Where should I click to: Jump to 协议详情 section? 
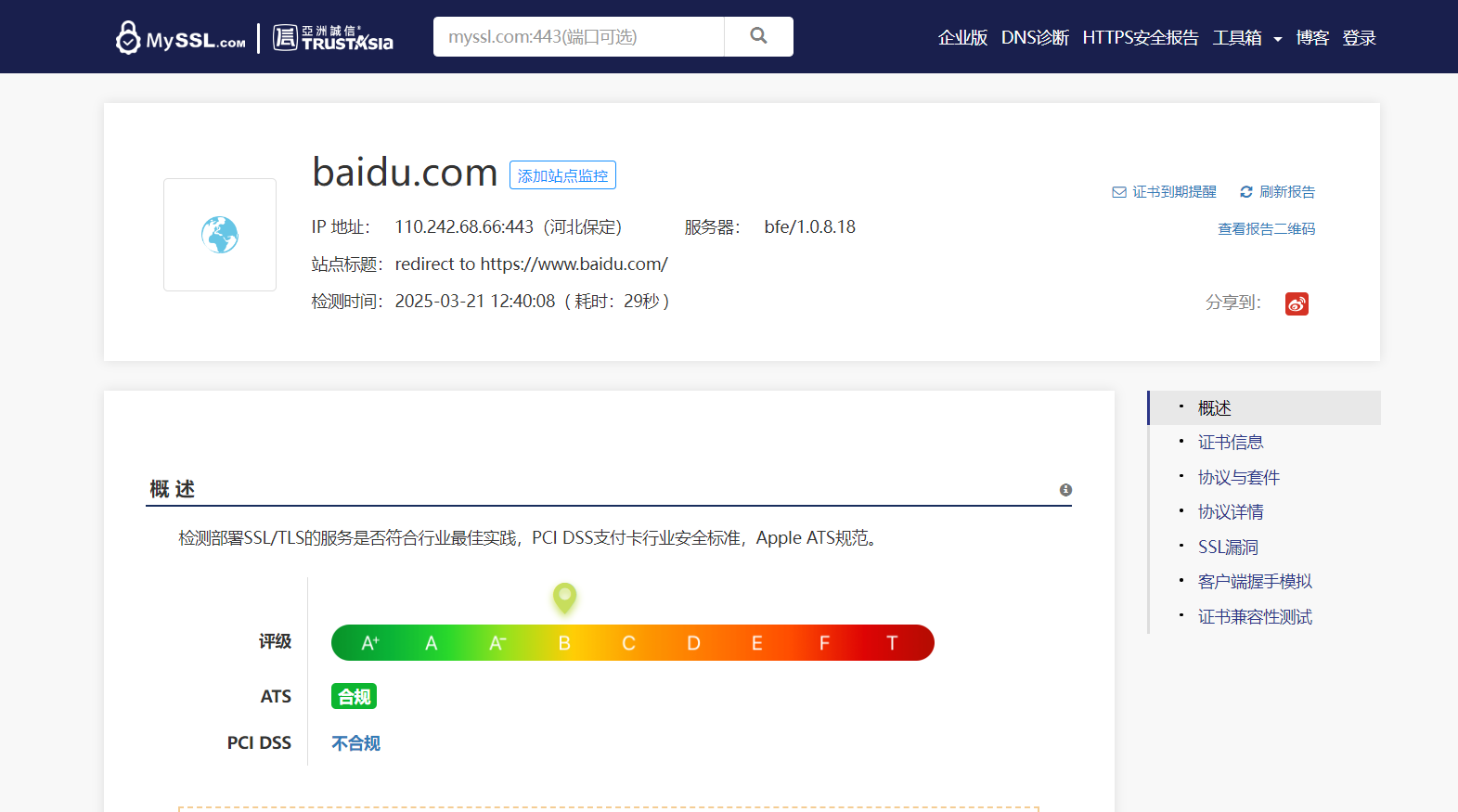[1231, 512]
